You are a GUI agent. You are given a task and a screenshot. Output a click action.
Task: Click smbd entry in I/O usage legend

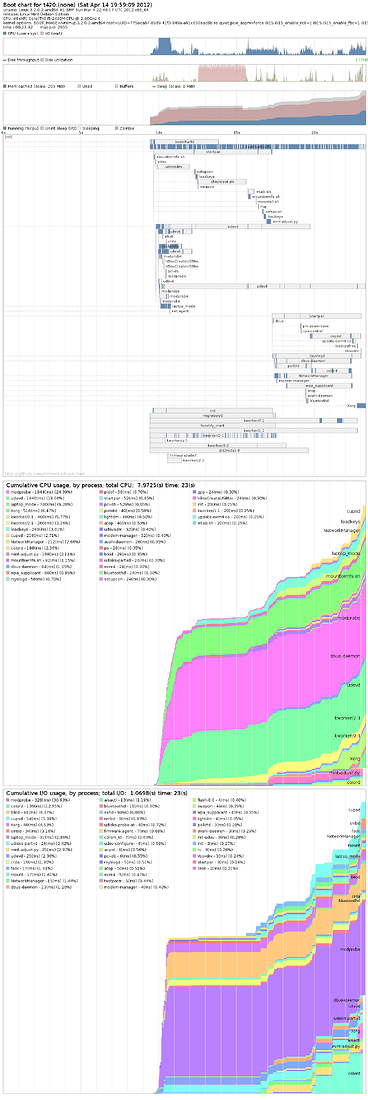(x=32, y=831)
